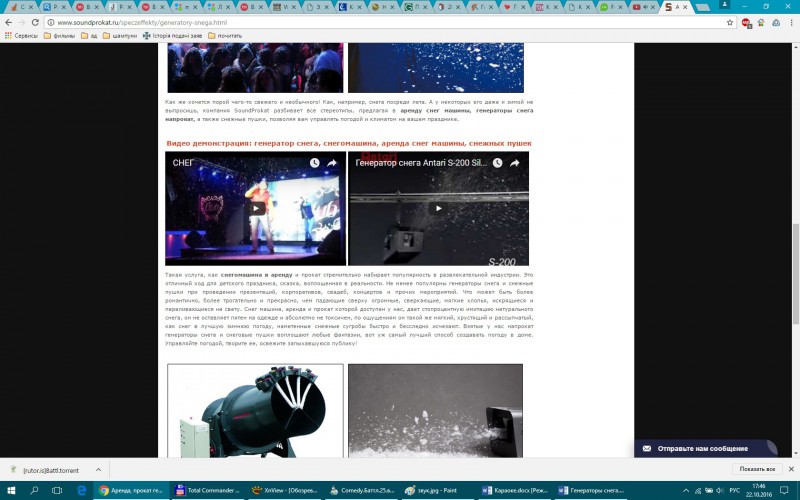This screenshot has height=500, width=800.
Task: Open the шампуни bookmarks folder
Action: [x=120, y=36]
